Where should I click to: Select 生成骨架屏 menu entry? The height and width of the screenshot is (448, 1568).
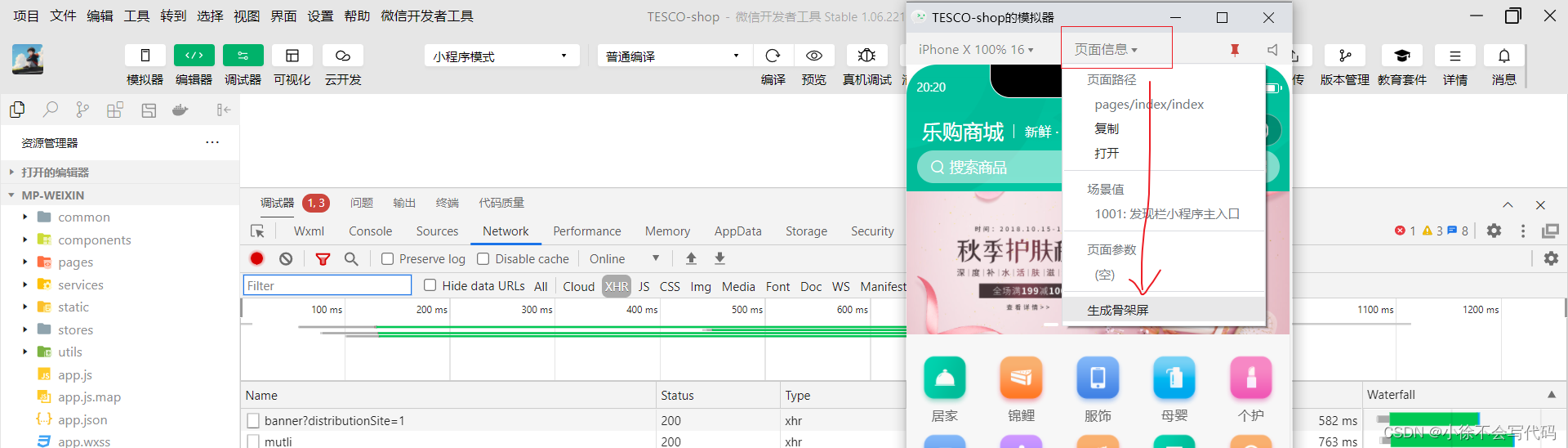pos(1164,310)
